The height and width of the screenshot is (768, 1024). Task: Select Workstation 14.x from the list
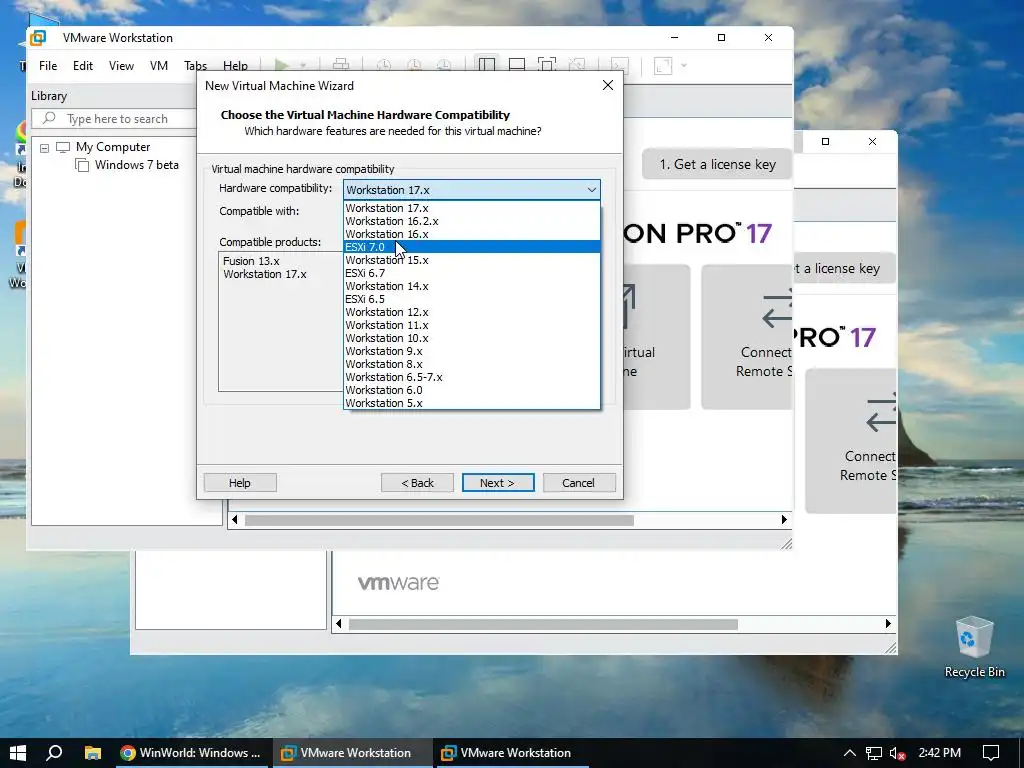[472, 286]
